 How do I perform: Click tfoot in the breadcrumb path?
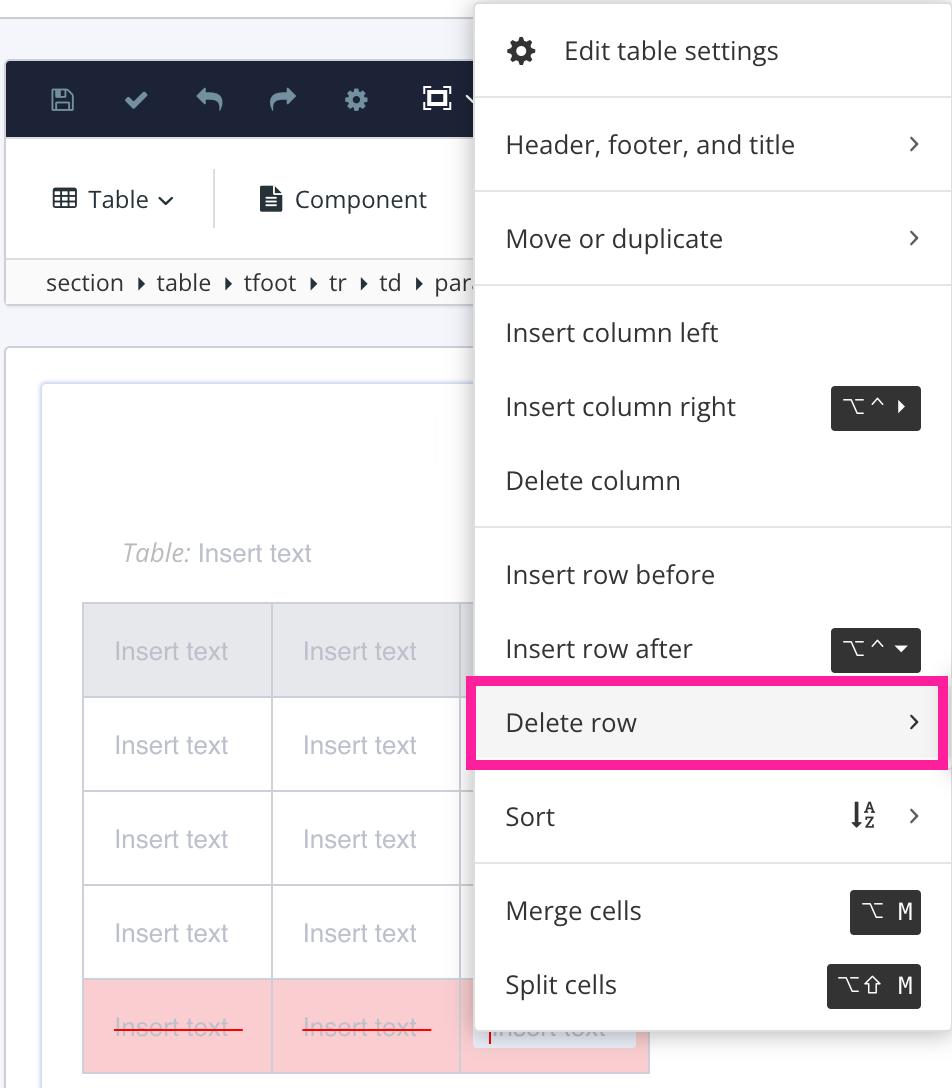(x=269, y=283)
